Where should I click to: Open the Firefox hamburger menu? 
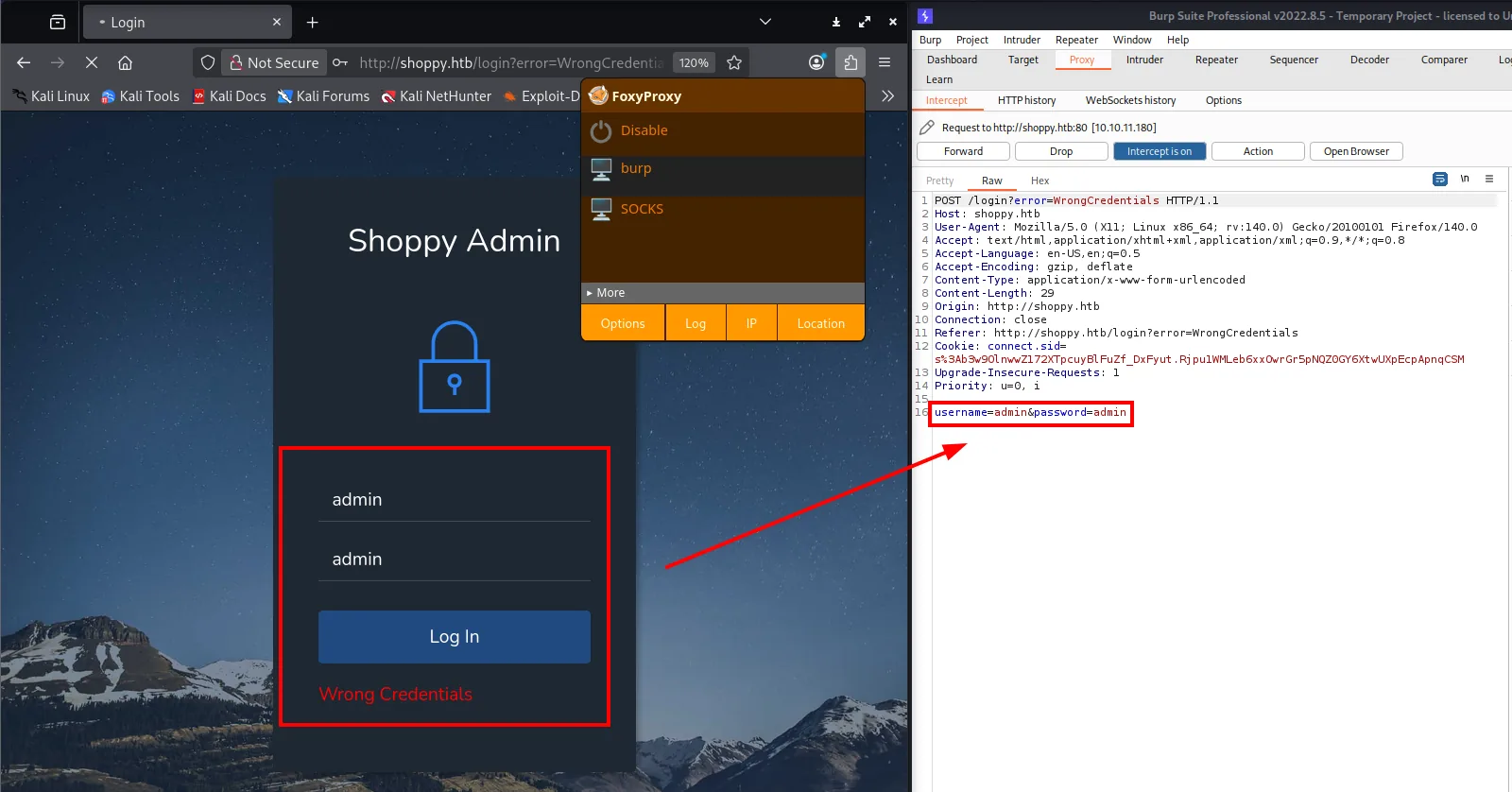885,62
